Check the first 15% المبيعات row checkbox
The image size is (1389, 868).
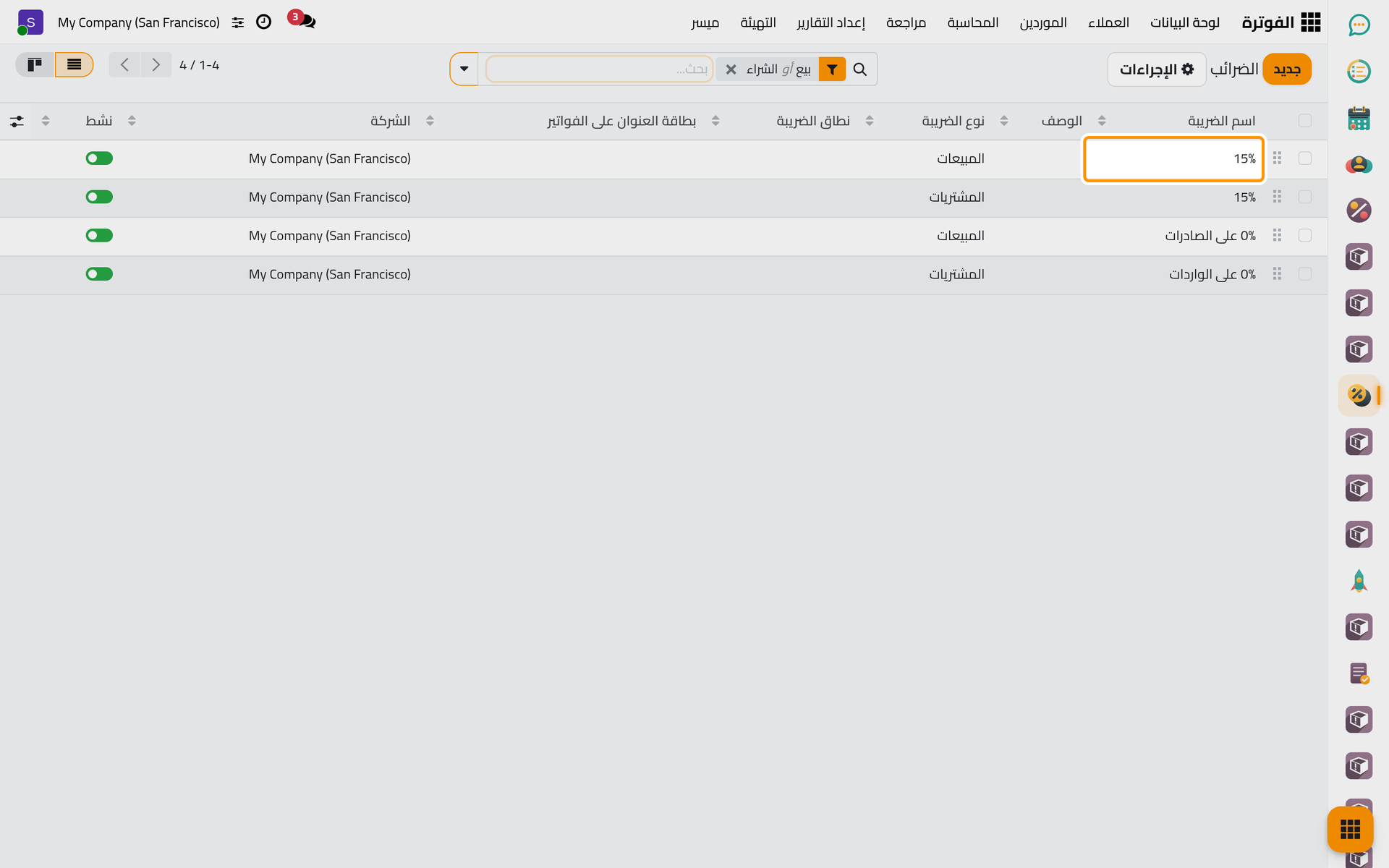[1305, 158]
